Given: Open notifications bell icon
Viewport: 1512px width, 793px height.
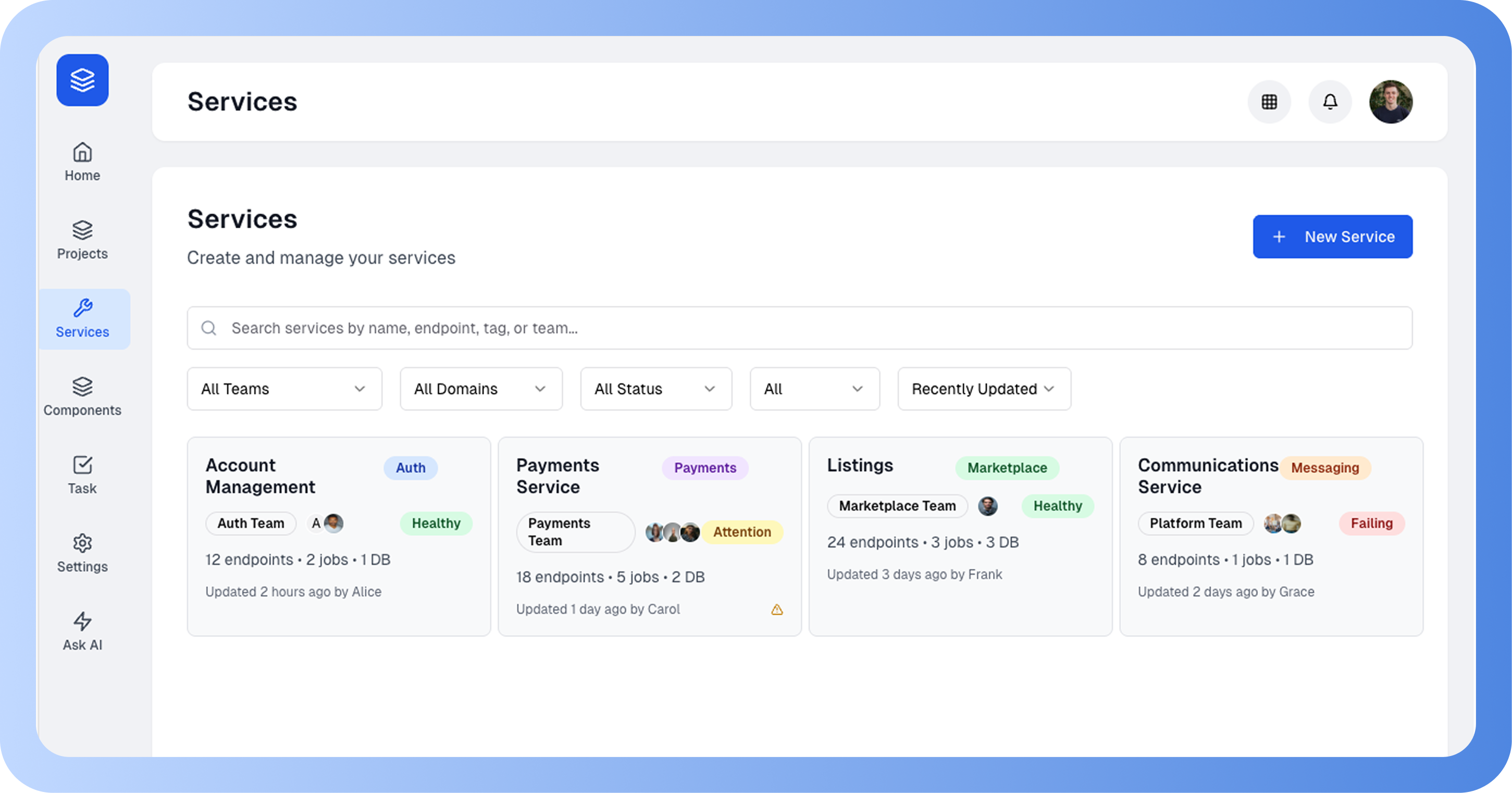Looking at the screenshot, I should coord(1330,102).
